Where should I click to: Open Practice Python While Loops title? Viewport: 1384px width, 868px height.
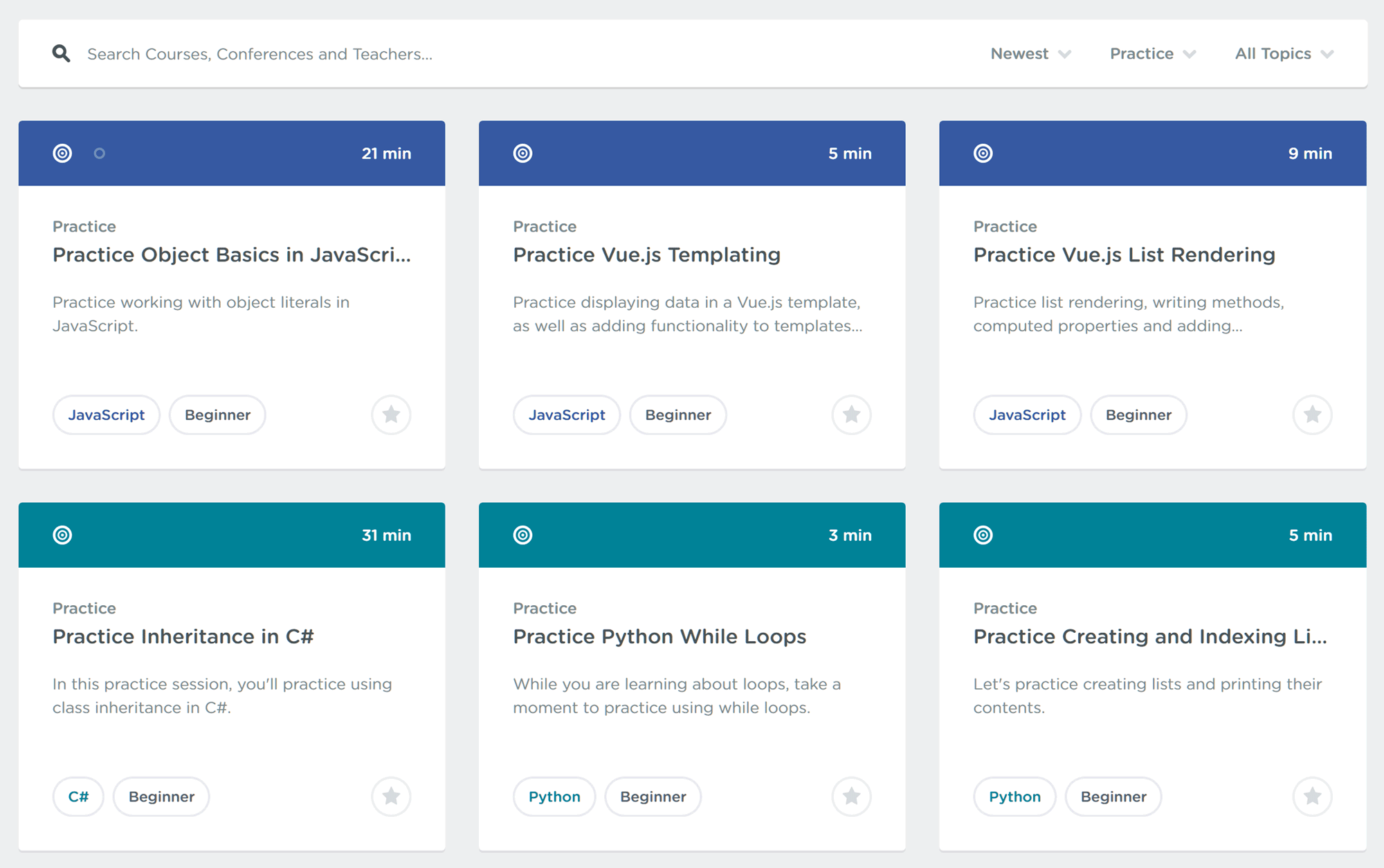pos(659,636)
